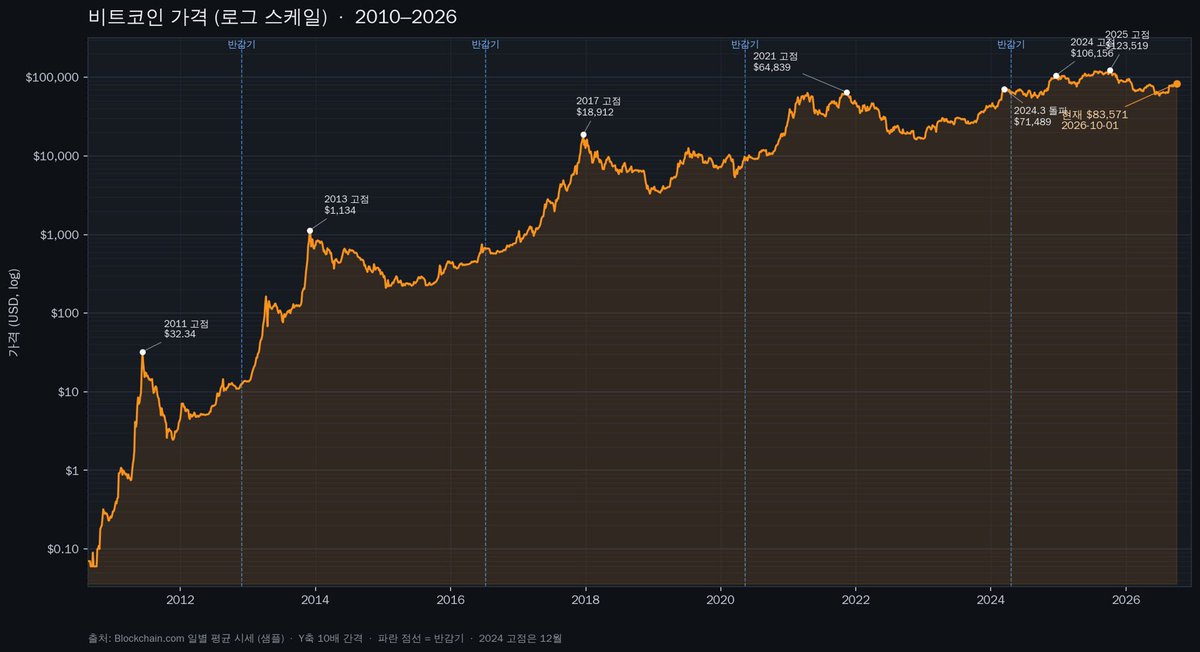1200x652 pixels.
Task: Click the 2024.3 돌파 label
Action: tap(1042, 111)
